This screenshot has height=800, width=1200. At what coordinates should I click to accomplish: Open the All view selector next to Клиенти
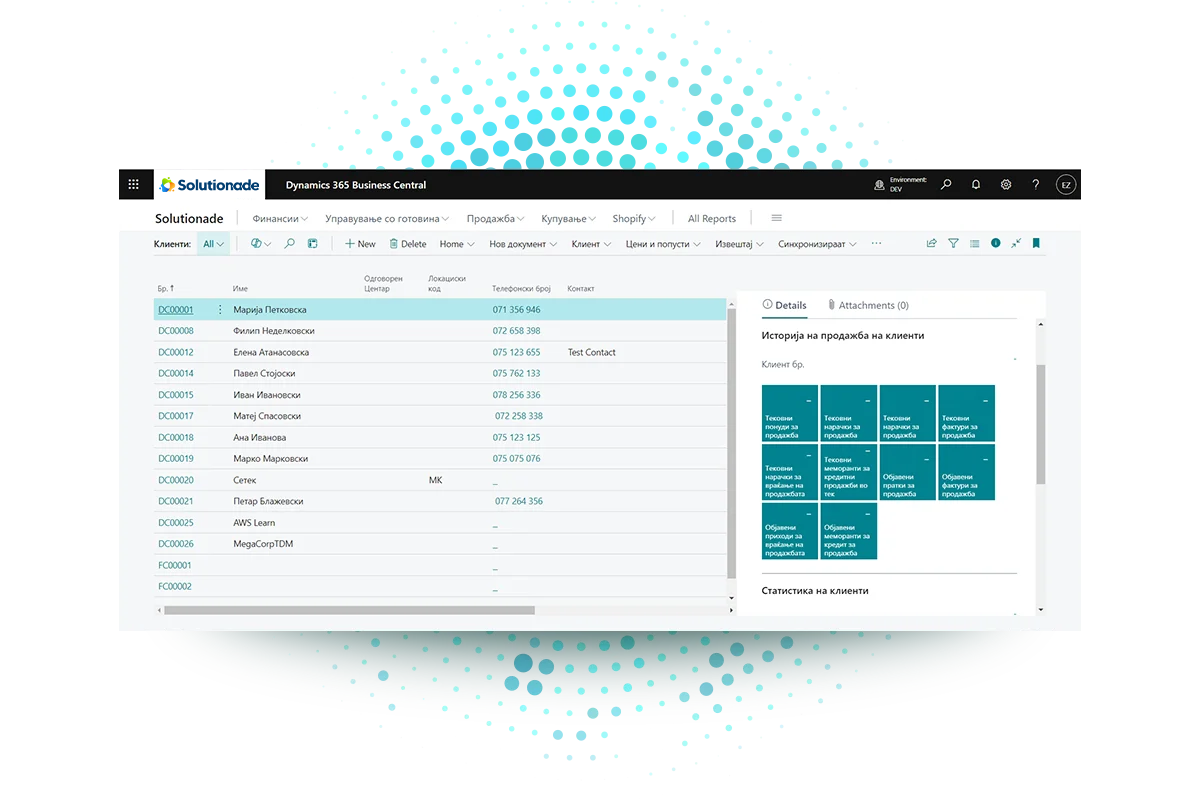(x=213, y=243)
